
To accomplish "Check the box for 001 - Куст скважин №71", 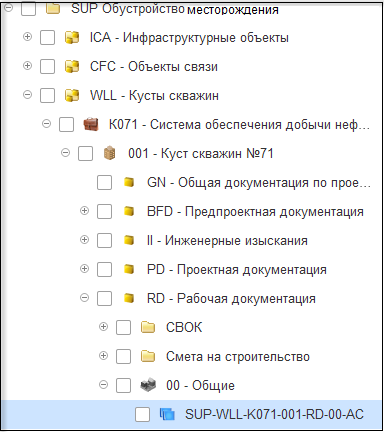I will pos(85,153).
